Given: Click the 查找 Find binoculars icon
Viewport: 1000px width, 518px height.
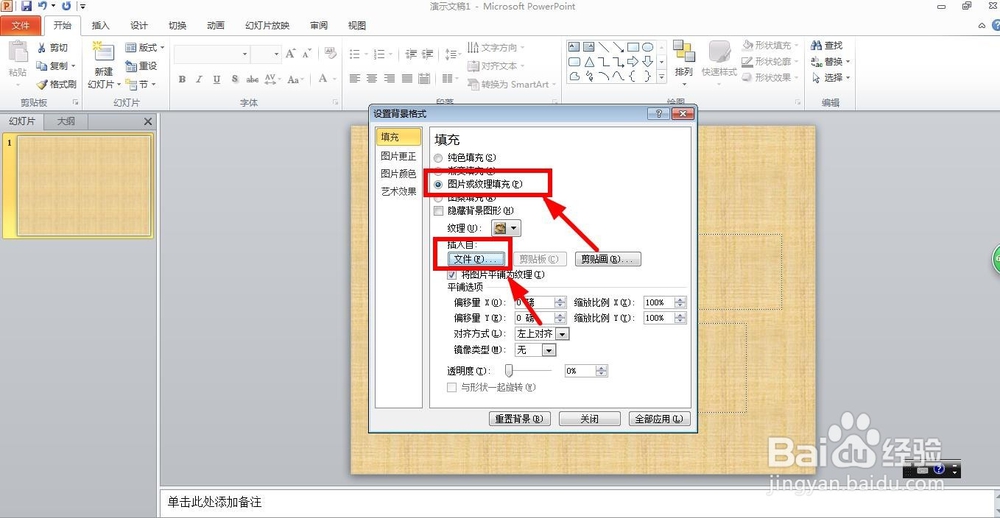Looking at the screenshot, I should 816,46.
